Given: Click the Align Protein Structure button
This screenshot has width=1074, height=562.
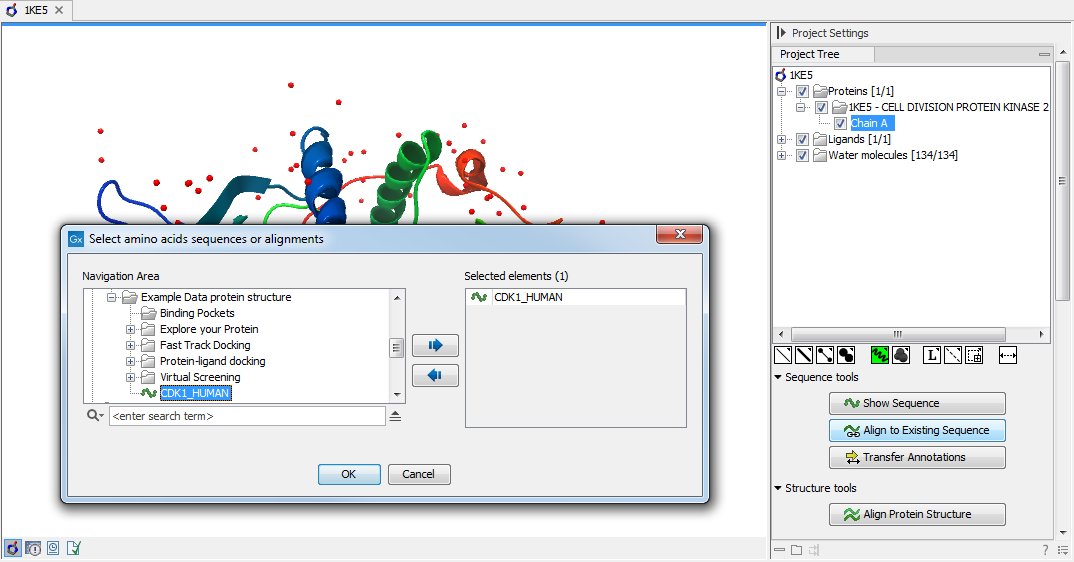Looking at the screenshot, I should pos(917,514).
